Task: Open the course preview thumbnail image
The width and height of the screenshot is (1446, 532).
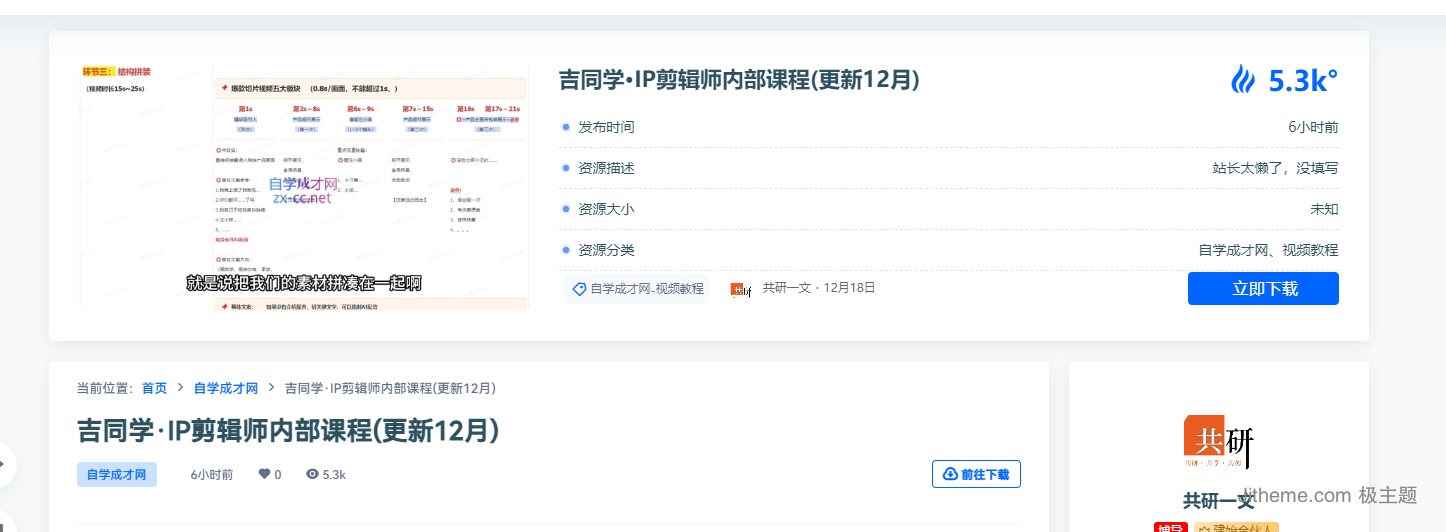Action: (x=304, y=187)
